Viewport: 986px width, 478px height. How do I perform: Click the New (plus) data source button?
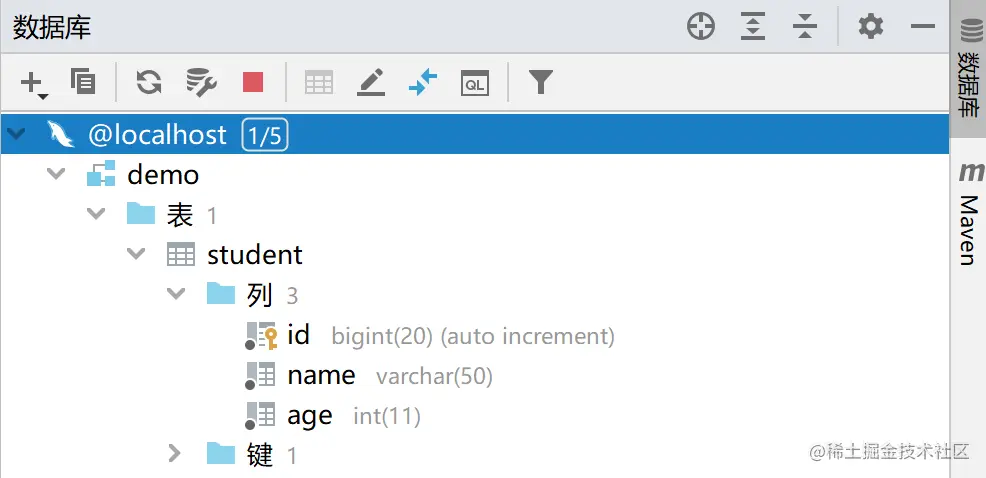(x=33, y=84)
